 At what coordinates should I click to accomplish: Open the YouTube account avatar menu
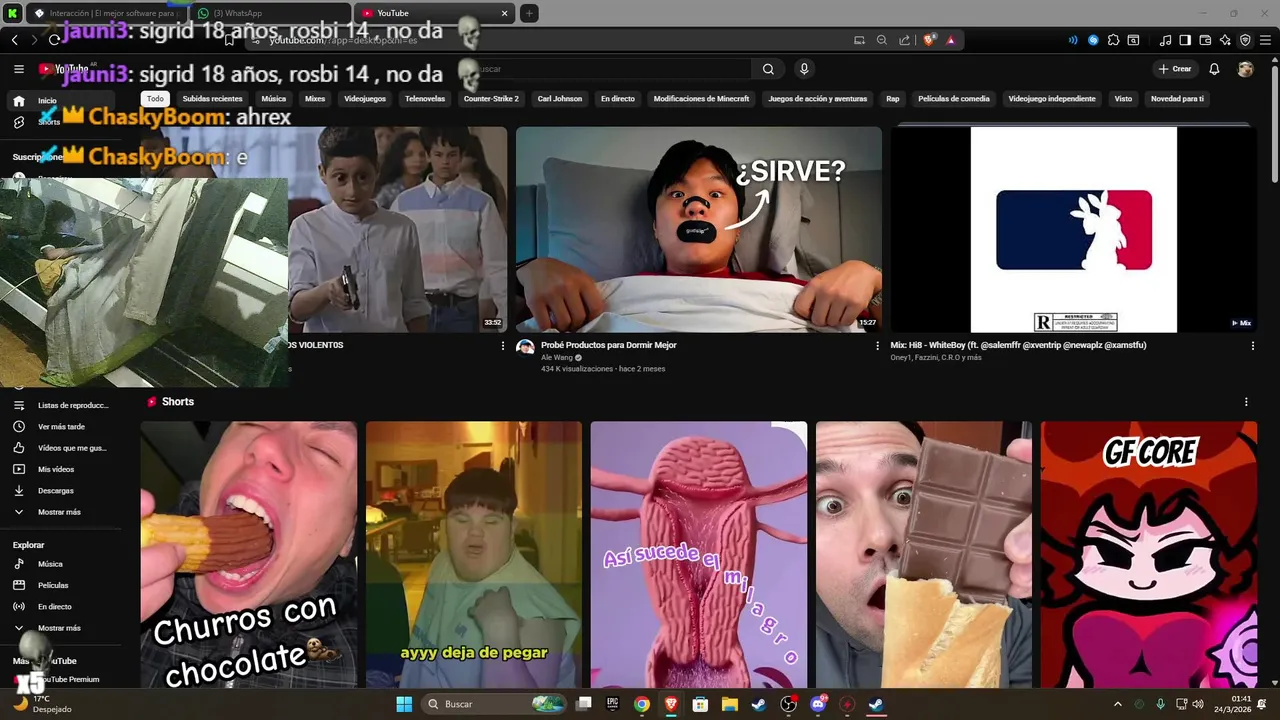[1245, 69]
